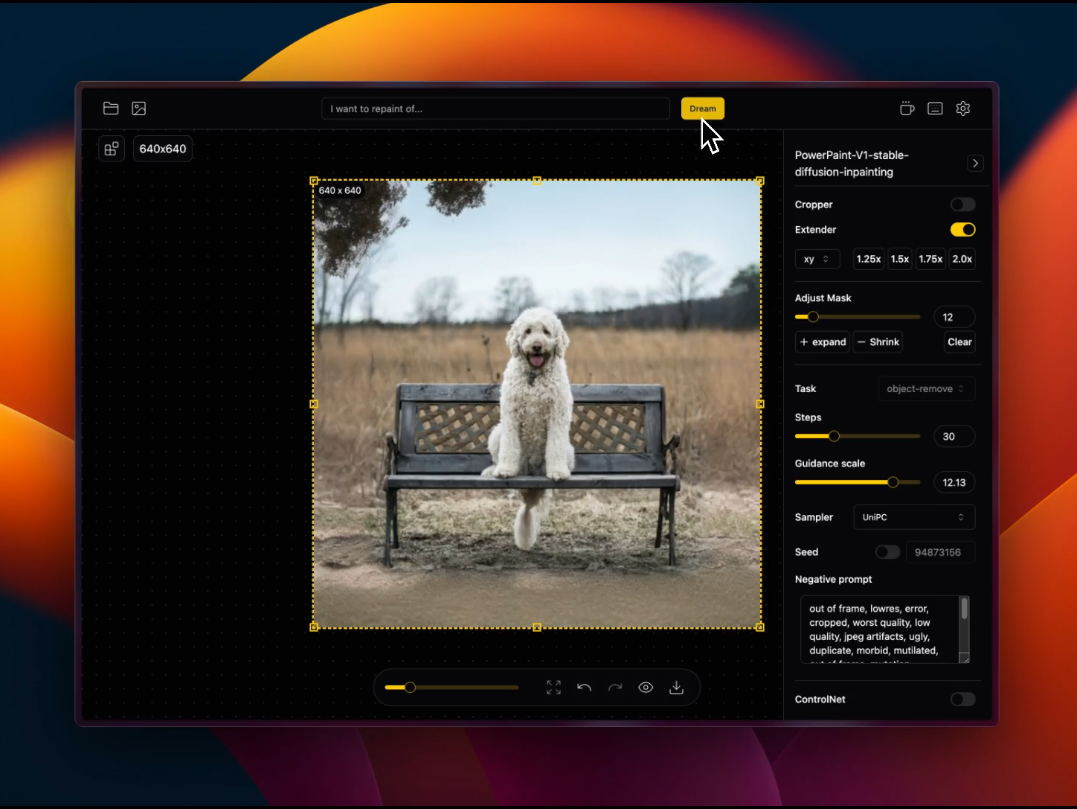1077x809 pixels.
Task: Click the top-left extender handle
Action: [314, 181]
